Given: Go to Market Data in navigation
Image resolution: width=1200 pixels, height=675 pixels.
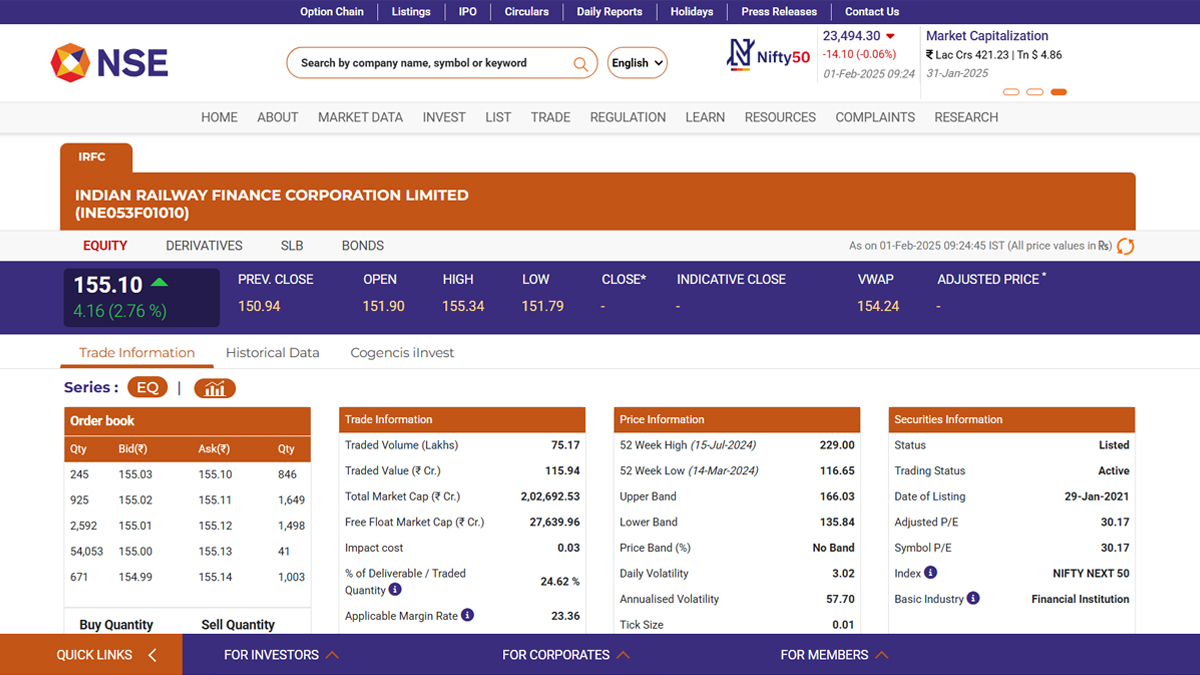Looking at the screenshot, I should pyautogui.click(x=360, y=117).
